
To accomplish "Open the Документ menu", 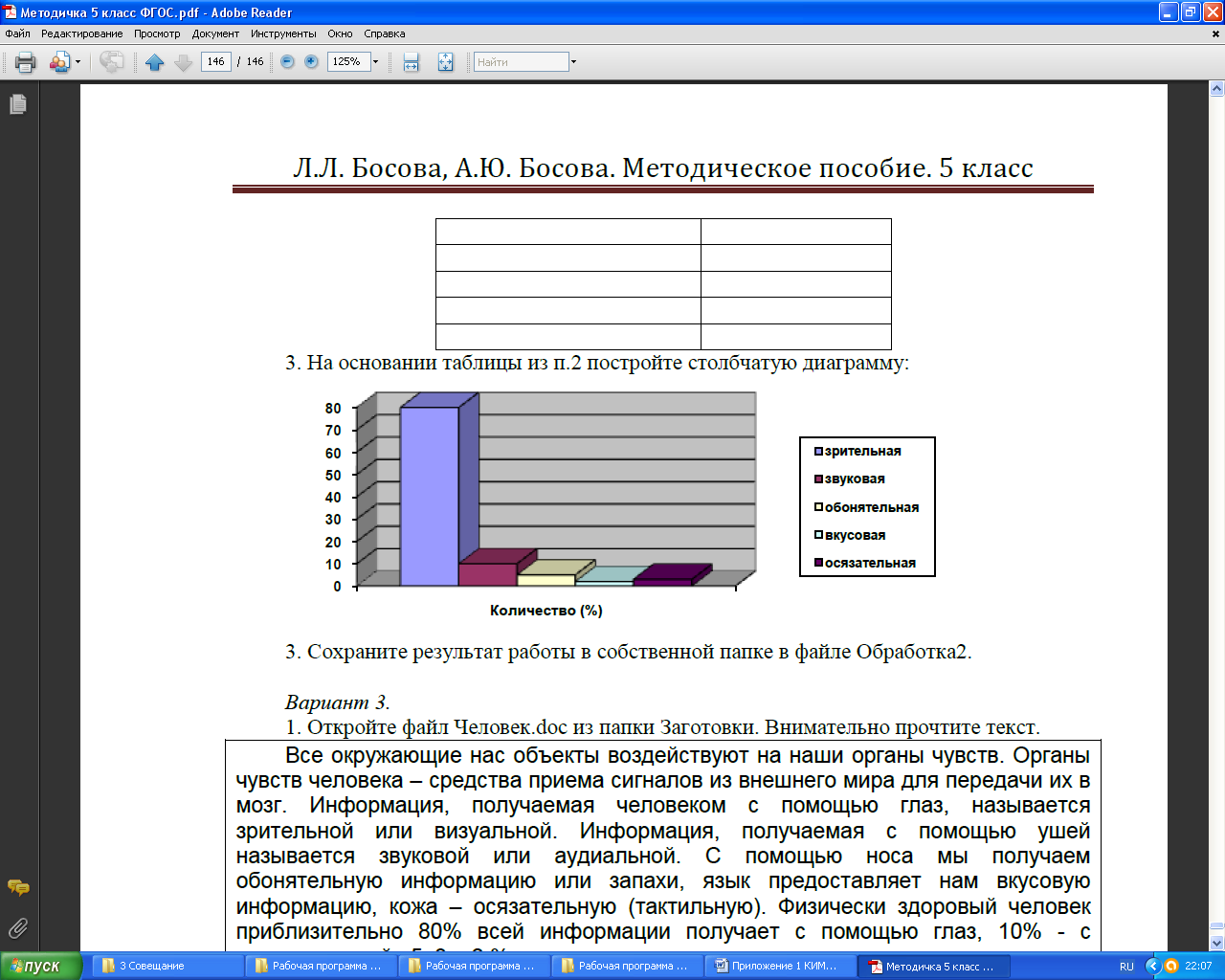I will 215,33.
